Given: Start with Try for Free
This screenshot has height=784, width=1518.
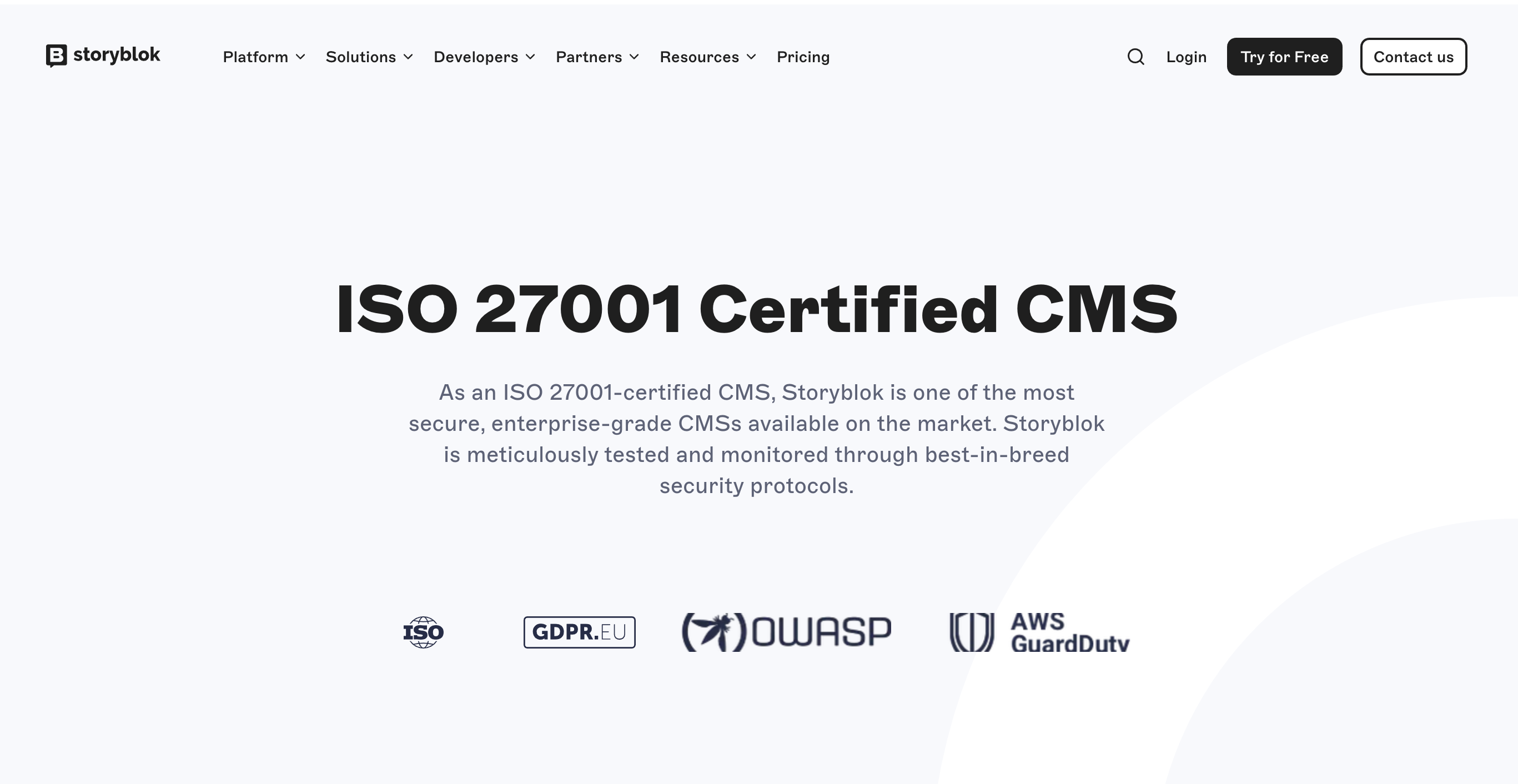Looking at the screenshot, I should pyautogui.click(x=1284, y=57).
